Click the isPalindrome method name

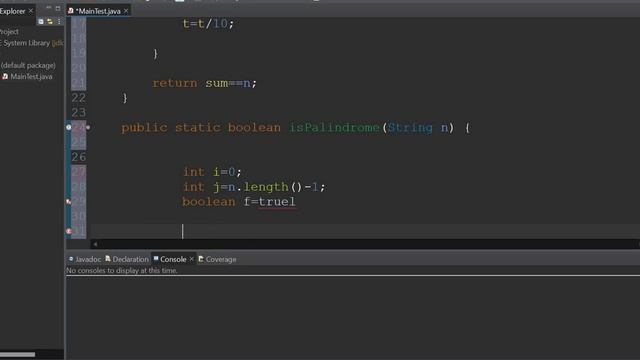334,128
